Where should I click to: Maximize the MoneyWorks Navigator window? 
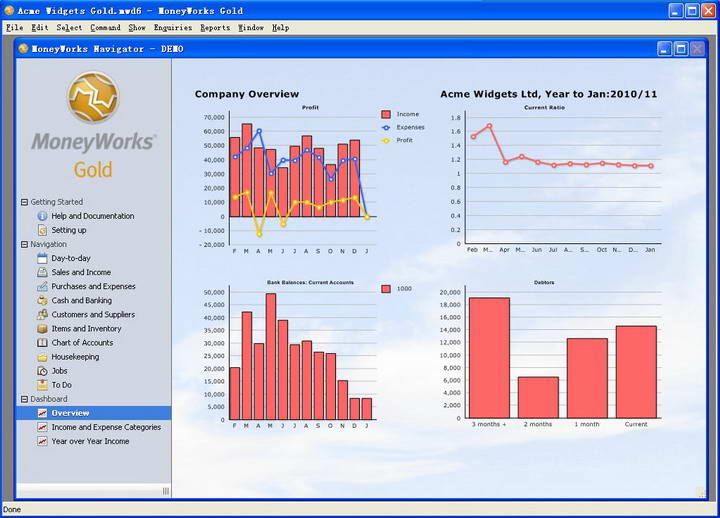(x=681, y=49)
